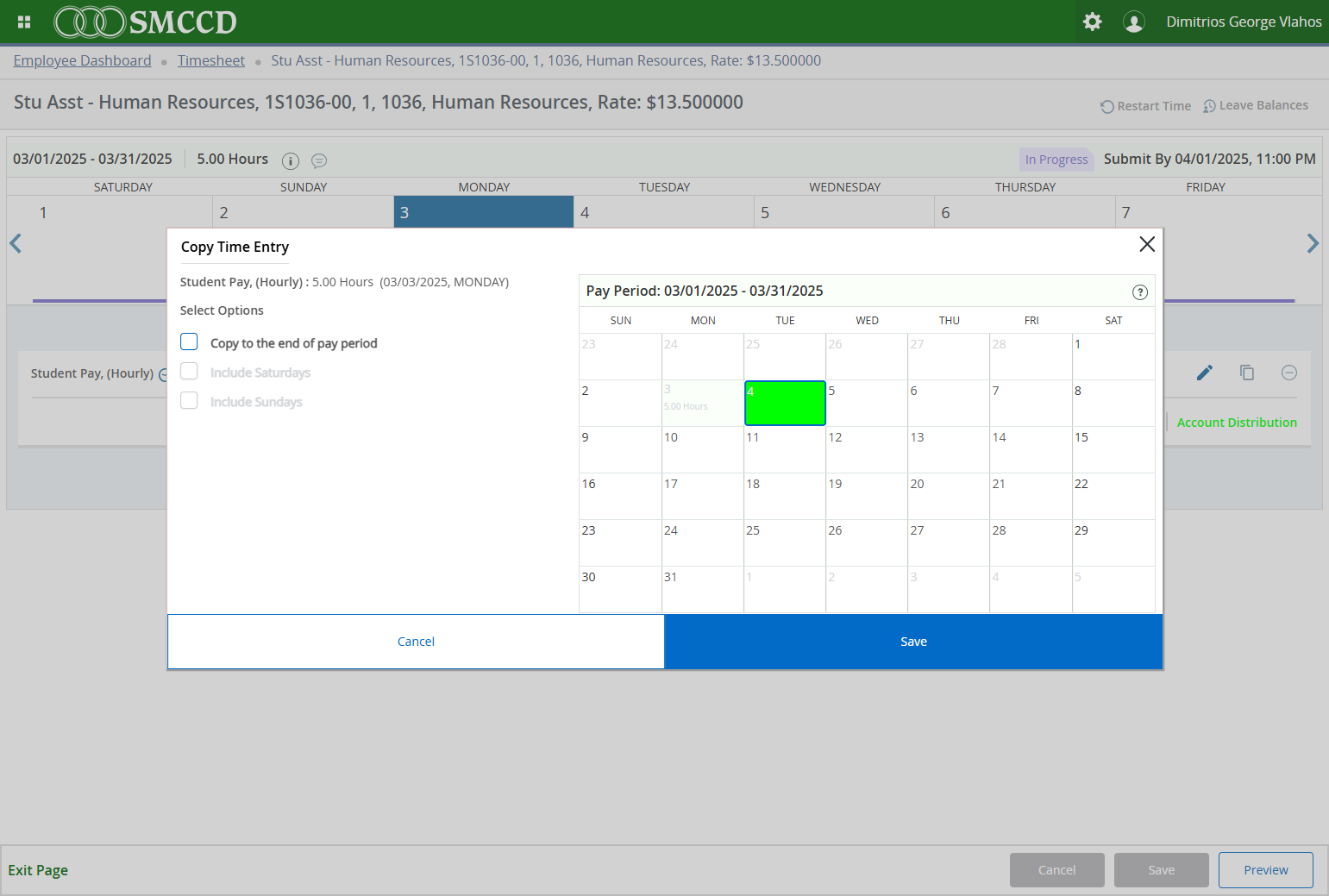This screenshot has height=896, width=1329.
Task: Click Exit Page
Action: [x=38, y=870]
